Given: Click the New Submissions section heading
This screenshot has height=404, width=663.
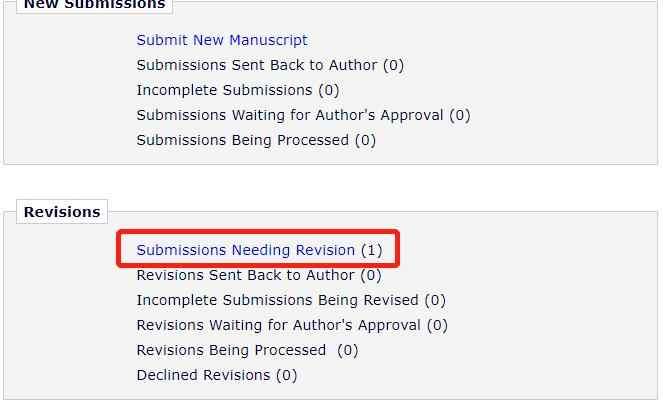Looking at the screenshot, I should pyautogui.click(x=94, y=5).
